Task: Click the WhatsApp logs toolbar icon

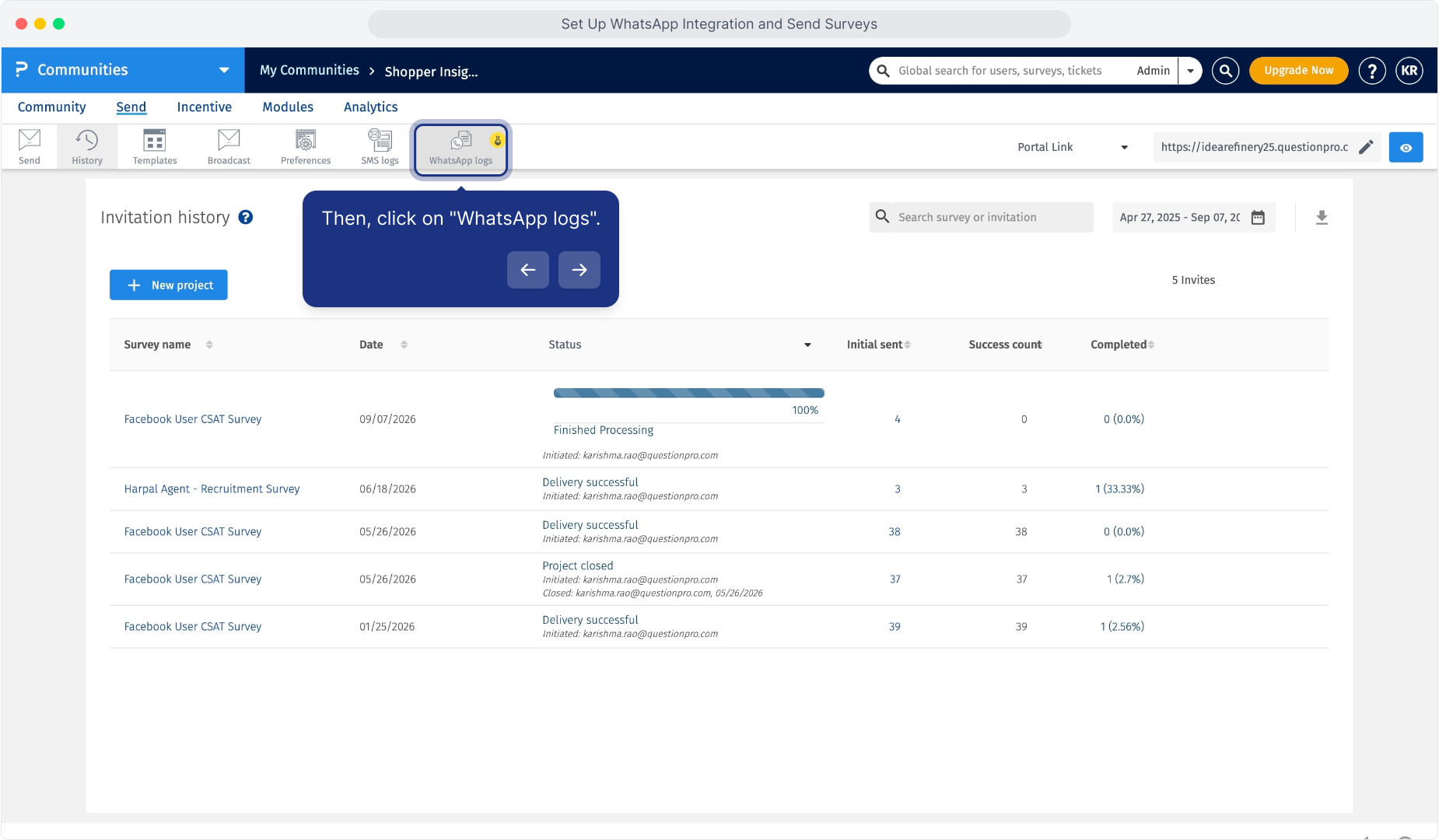Action: pos(460,149)
